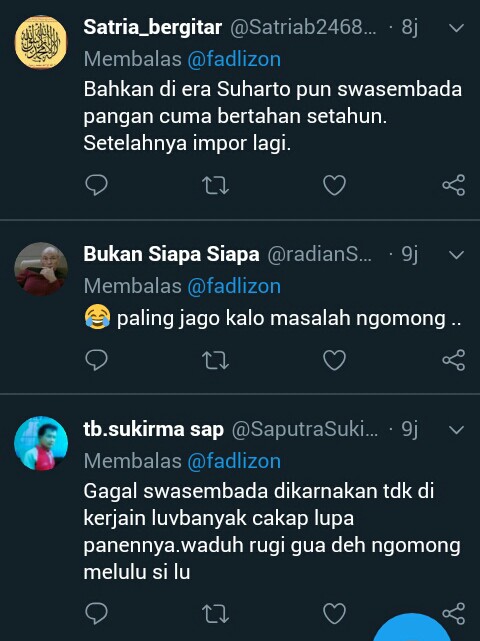Viewport: 480px width, 641px height.
Task: Open @fadlizon link in tb.sukirma sap's reply
Action: 234,461
